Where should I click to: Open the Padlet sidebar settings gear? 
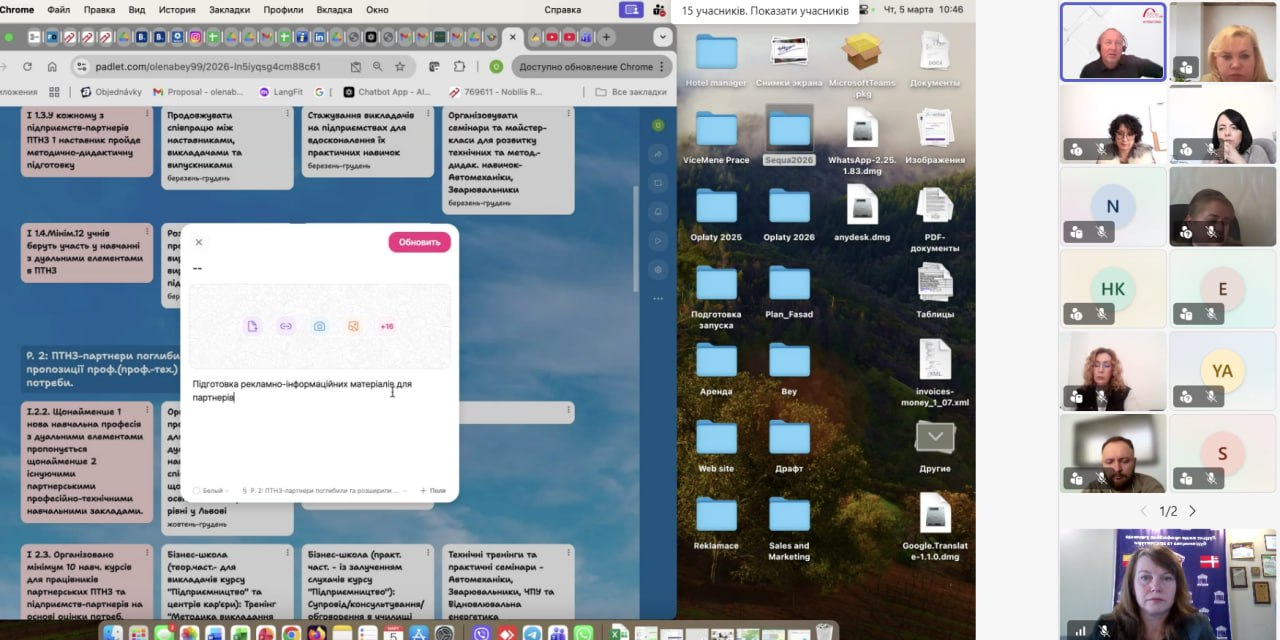pyautogui.click(x=658, y=269)
